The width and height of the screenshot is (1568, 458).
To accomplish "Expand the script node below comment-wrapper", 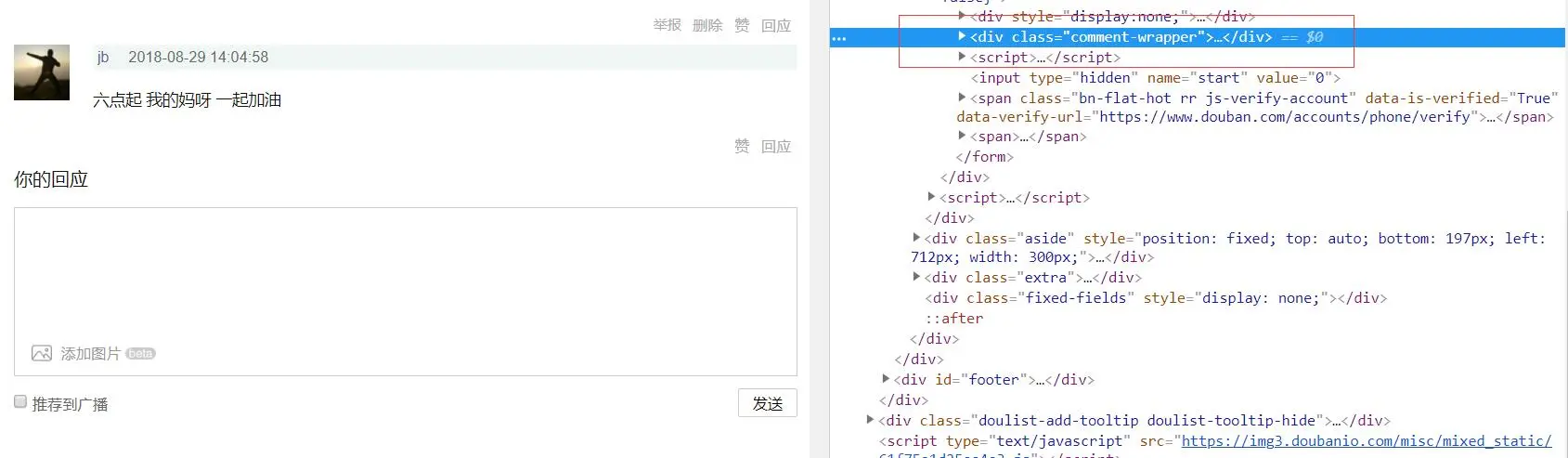I will coord(962,57).
